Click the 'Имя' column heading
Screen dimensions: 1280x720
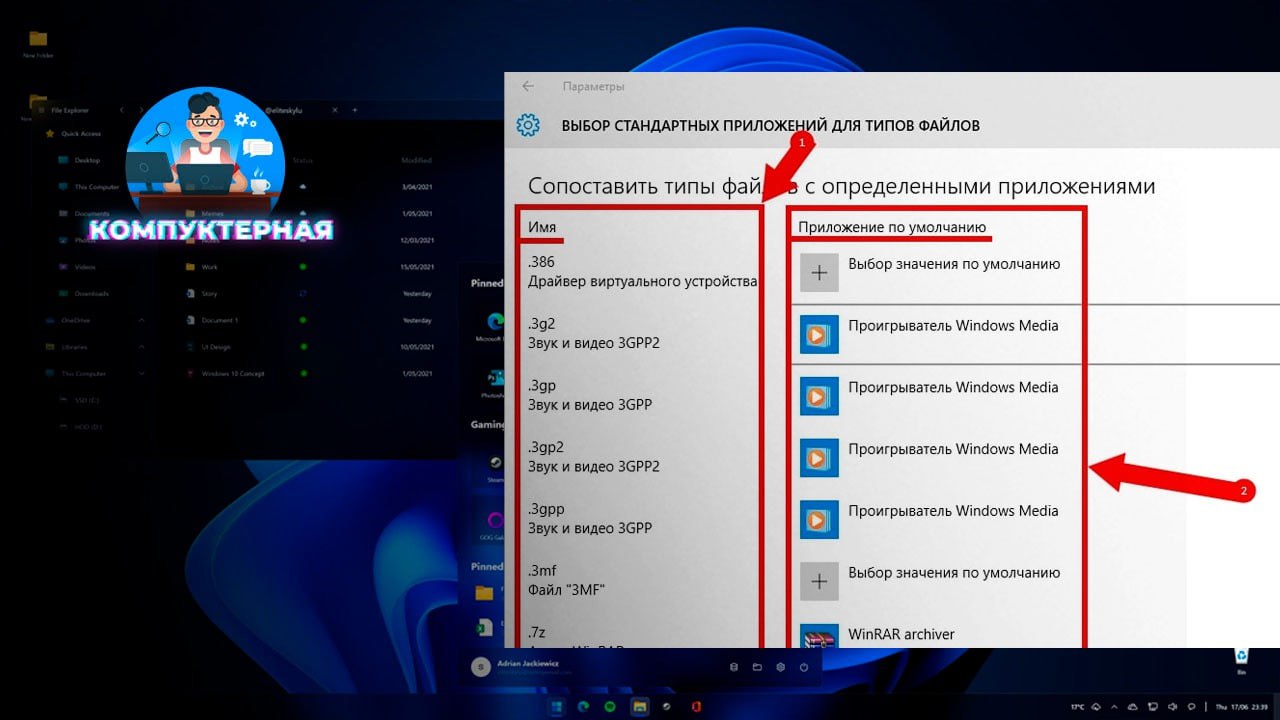click(x=542, y=227)
